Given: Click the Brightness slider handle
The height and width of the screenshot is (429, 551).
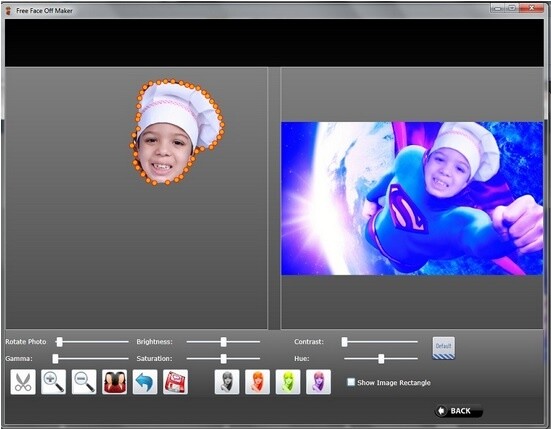Looking at the screenshot, I should (223, 342).
